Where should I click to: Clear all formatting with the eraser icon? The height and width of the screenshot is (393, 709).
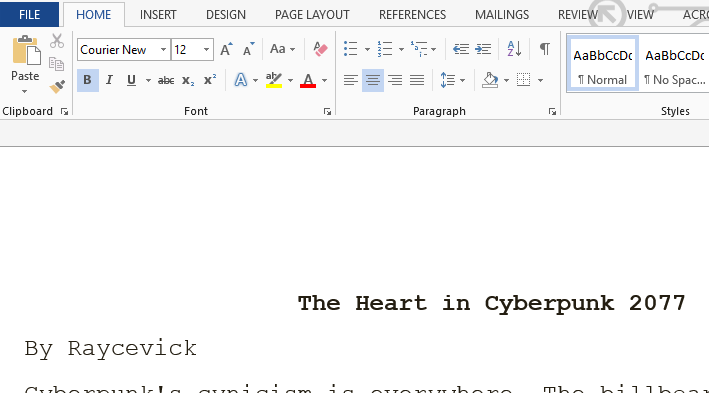tap(320, 49)
